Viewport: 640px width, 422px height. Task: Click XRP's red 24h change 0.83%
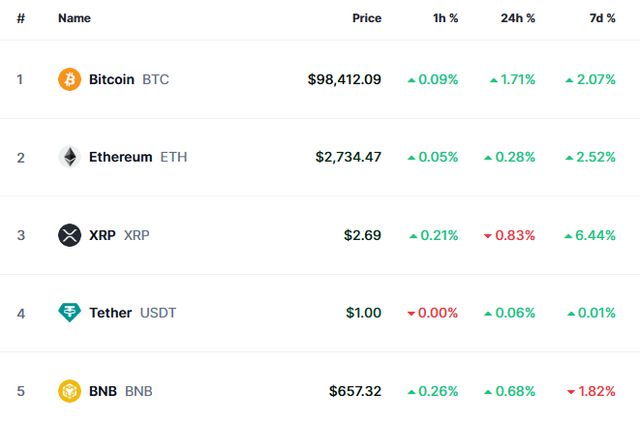(x=510, y=235)
